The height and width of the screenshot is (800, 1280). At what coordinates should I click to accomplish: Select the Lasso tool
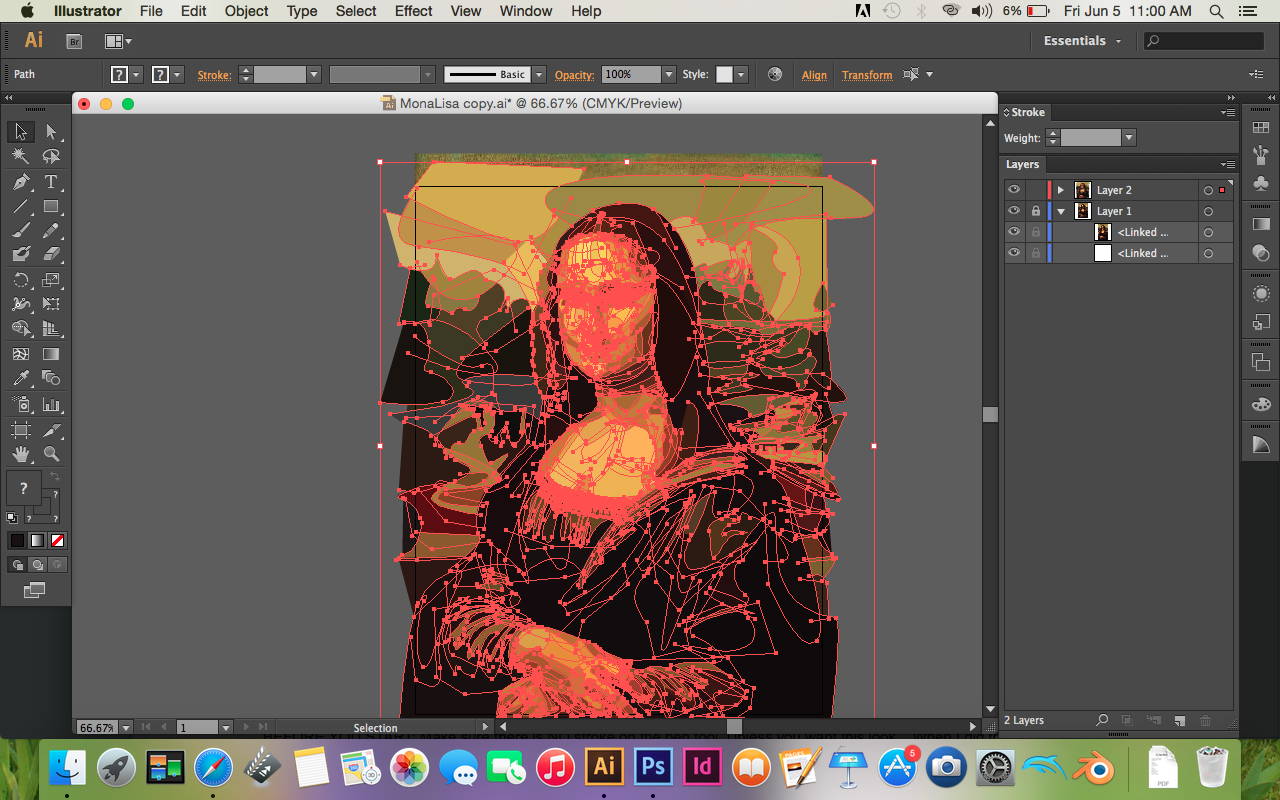[x=51, y=157]
